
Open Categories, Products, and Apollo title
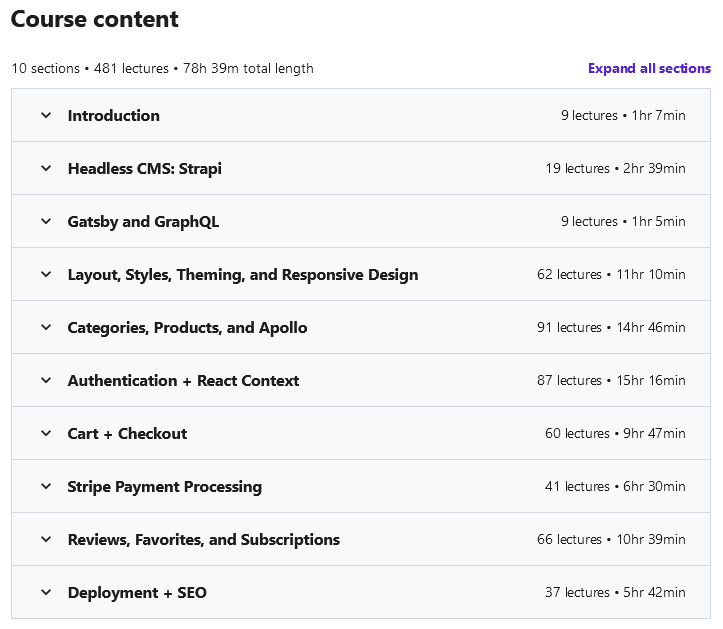coord(187,327)
